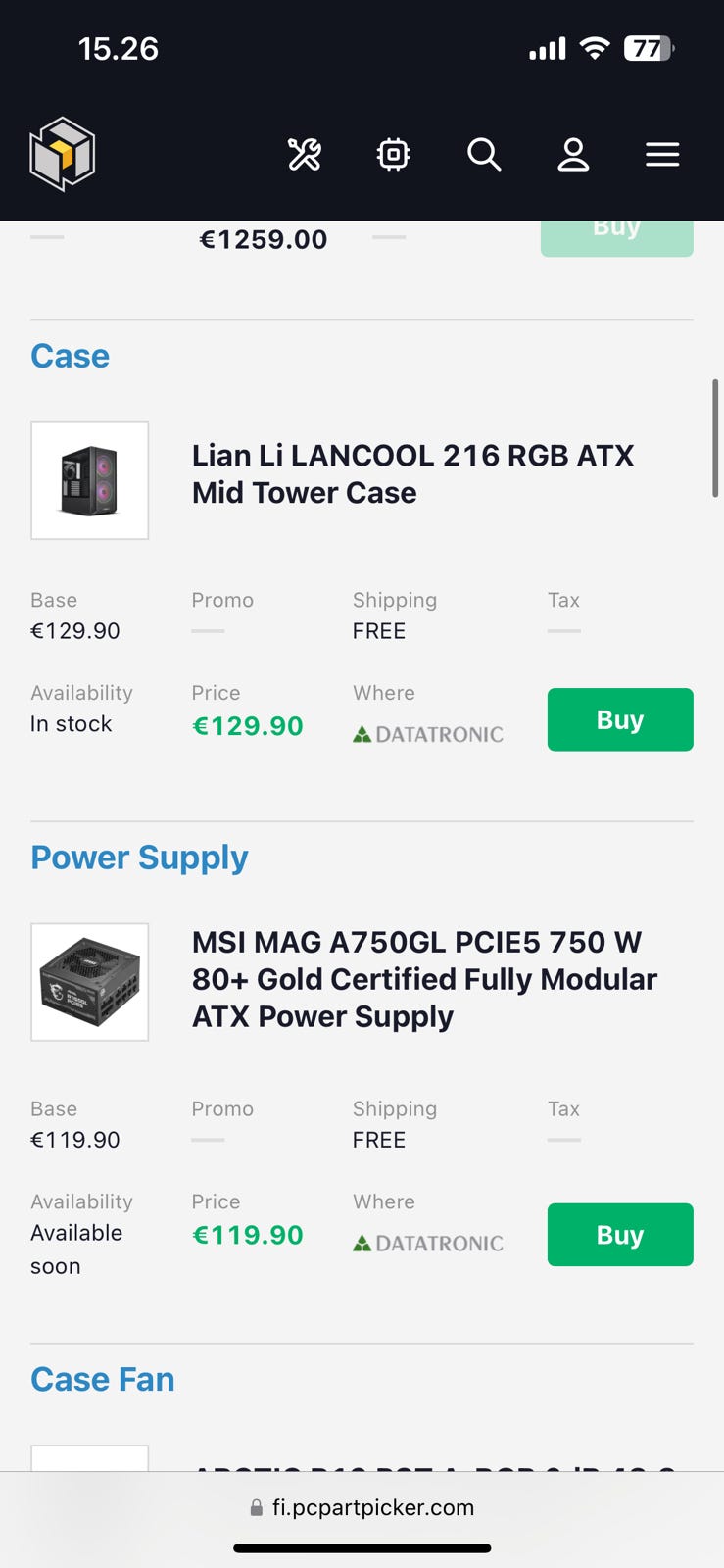Screen dimensions: 724x1568
Task: Tap the Datatronic logo for the power supply
Action: 428,1243
